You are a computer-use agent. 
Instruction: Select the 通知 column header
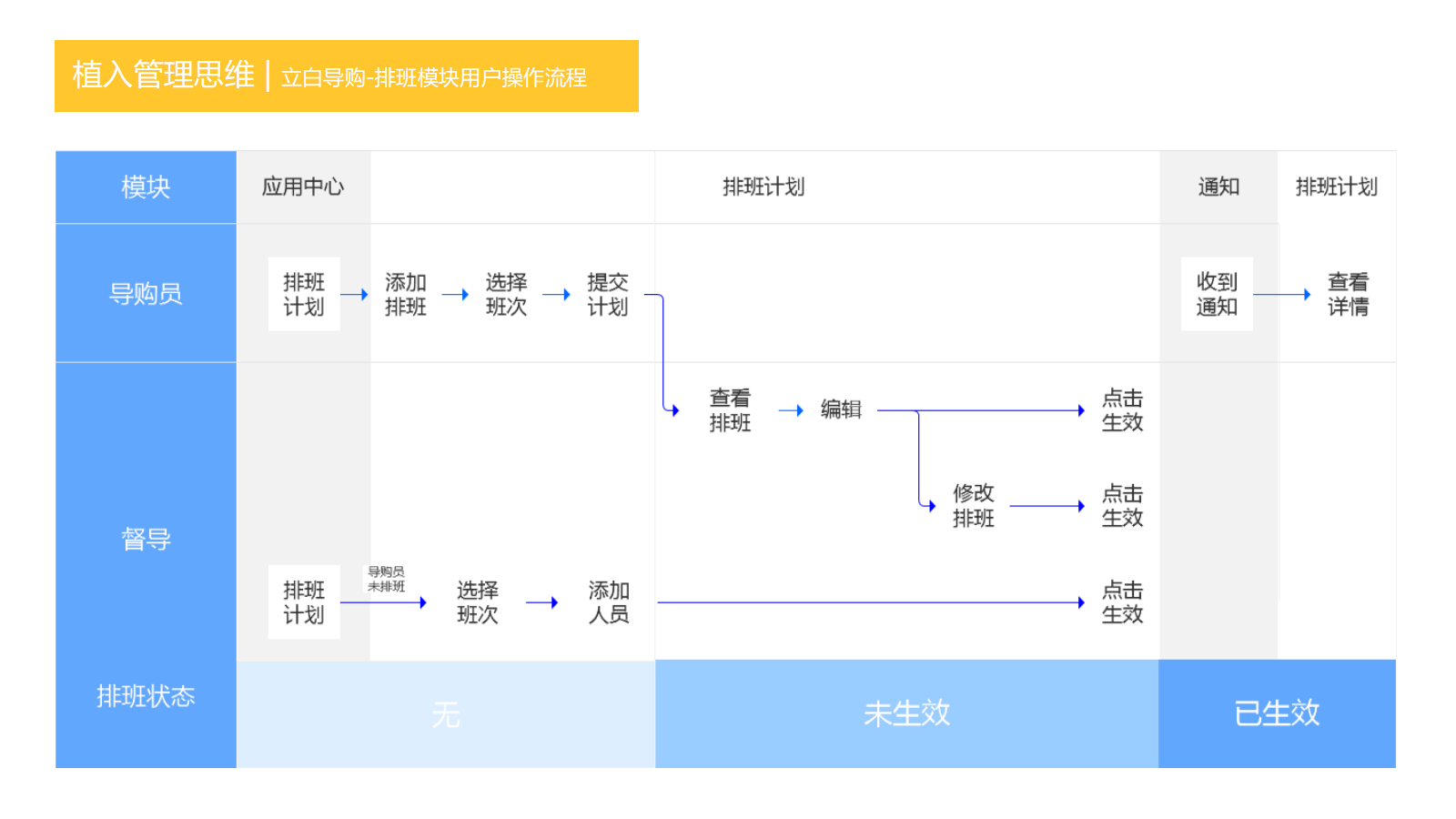[1218, 187]
